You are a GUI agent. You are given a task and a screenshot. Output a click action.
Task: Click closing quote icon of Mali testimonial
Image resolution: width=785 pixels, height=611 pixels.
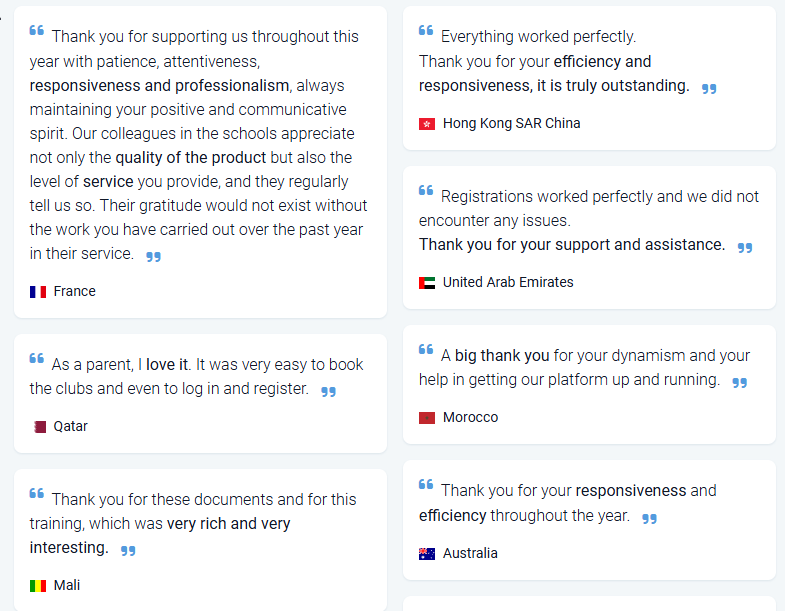click(x=128, y=551)
